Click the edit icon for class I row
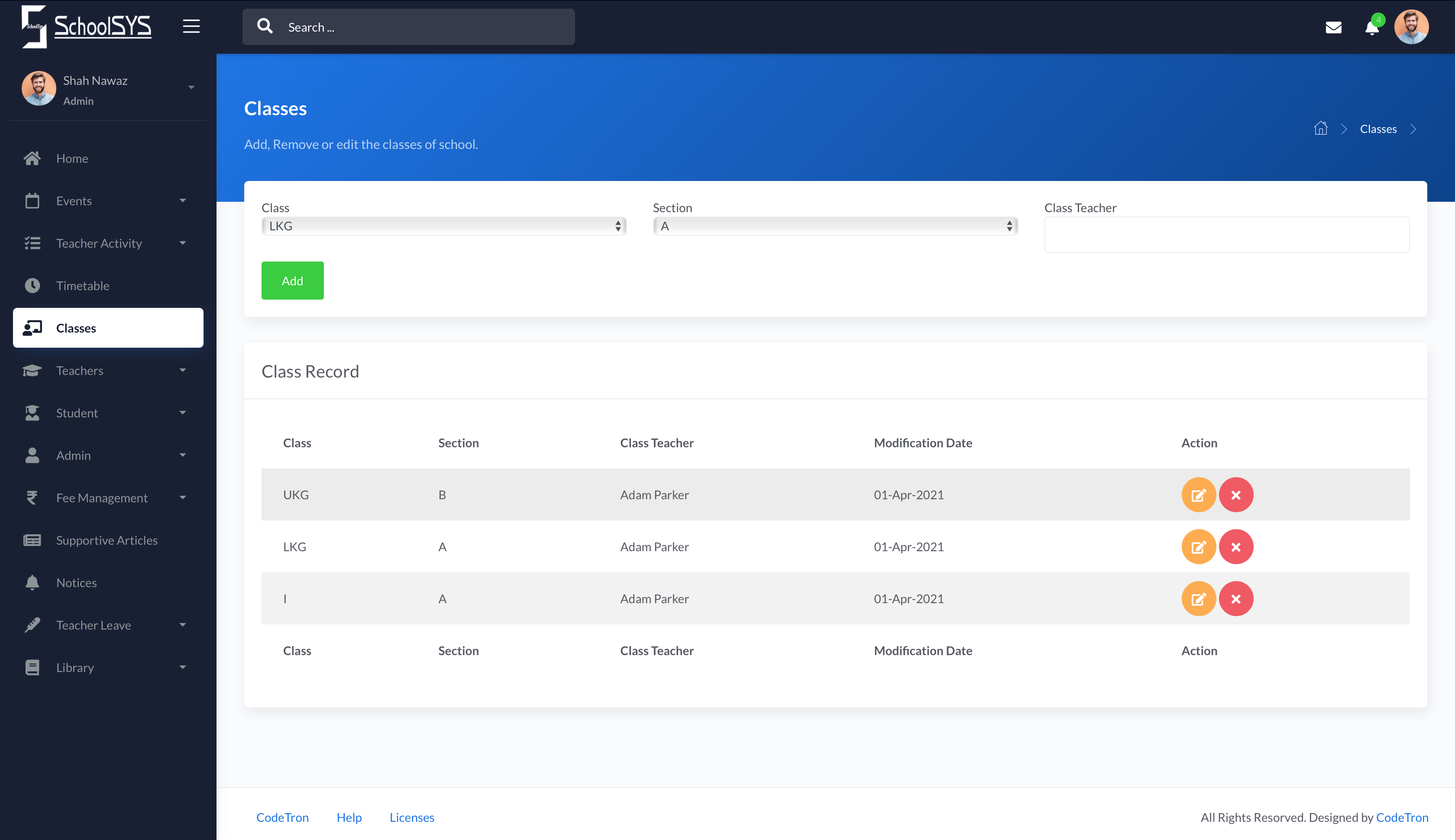This screenshot has height=840, width=1455. point(1198,599)
